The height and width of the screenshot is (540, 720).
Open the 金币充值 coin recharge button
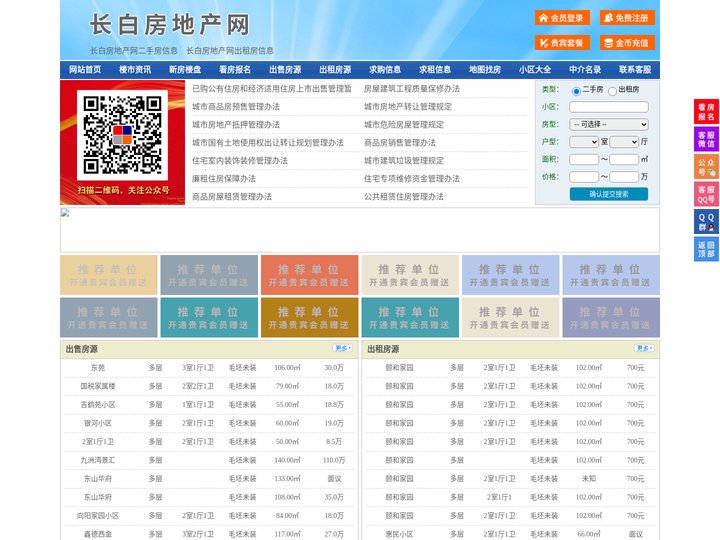[x=627, y=43]
